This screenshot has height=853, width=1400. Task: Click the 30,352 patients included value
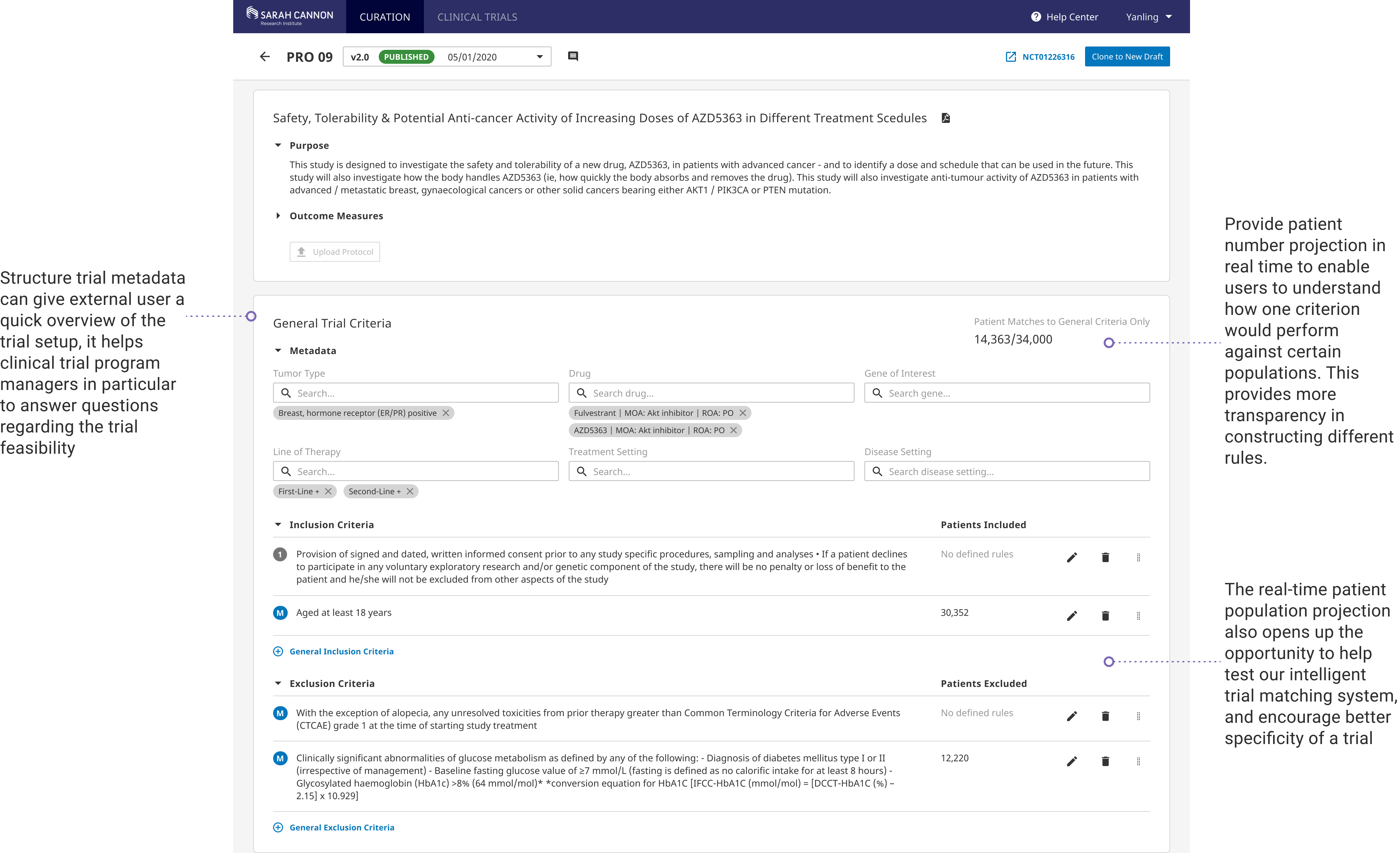coord(954,613)
